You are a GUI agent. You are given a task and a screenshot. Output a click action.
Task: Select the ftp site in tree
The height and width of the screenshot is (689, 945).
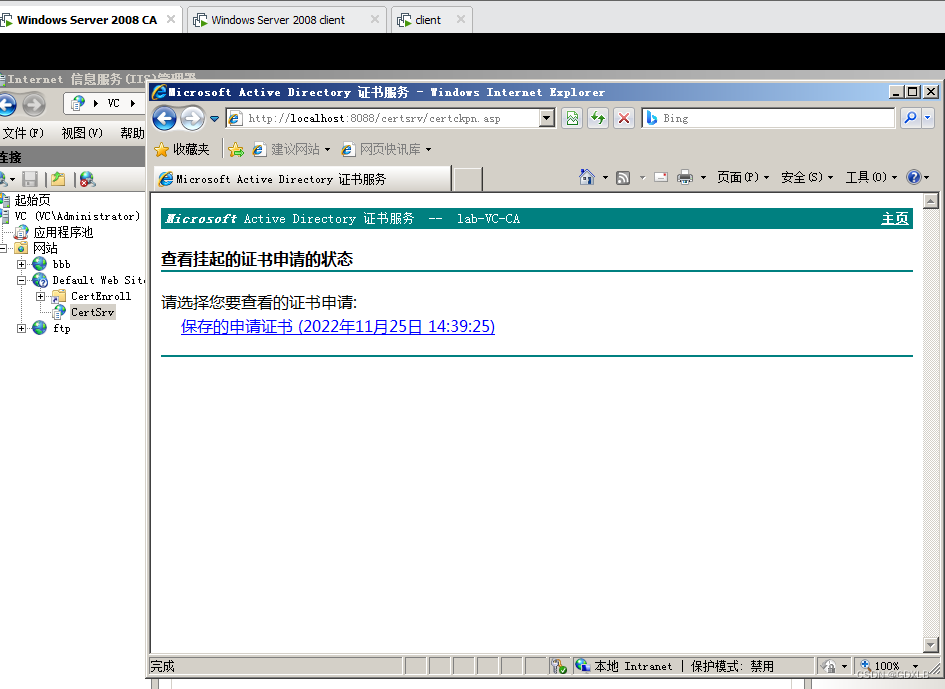click(x=61, y=329)
